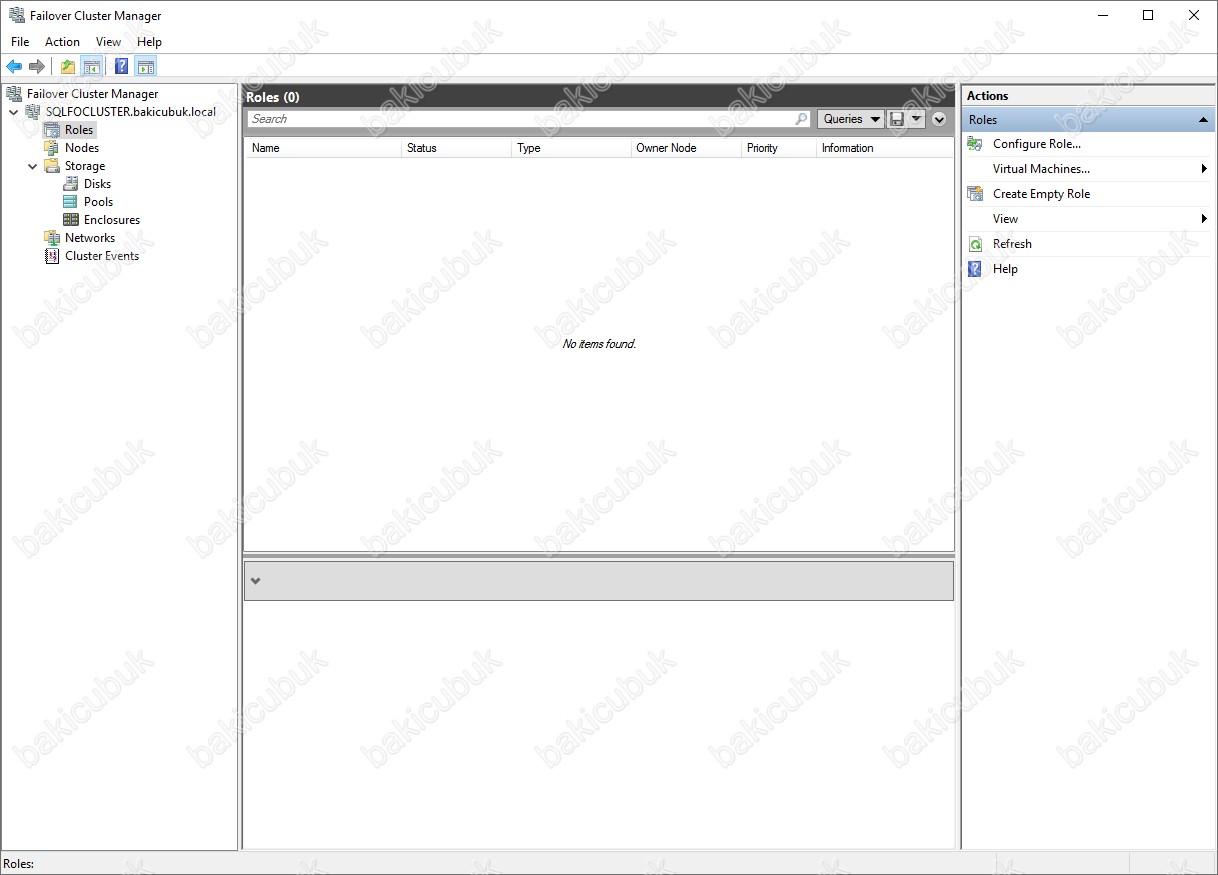Click the Storage folder icon in tree
The height and width of the screenshot is (875, 1218).
(x=52, y=166)
